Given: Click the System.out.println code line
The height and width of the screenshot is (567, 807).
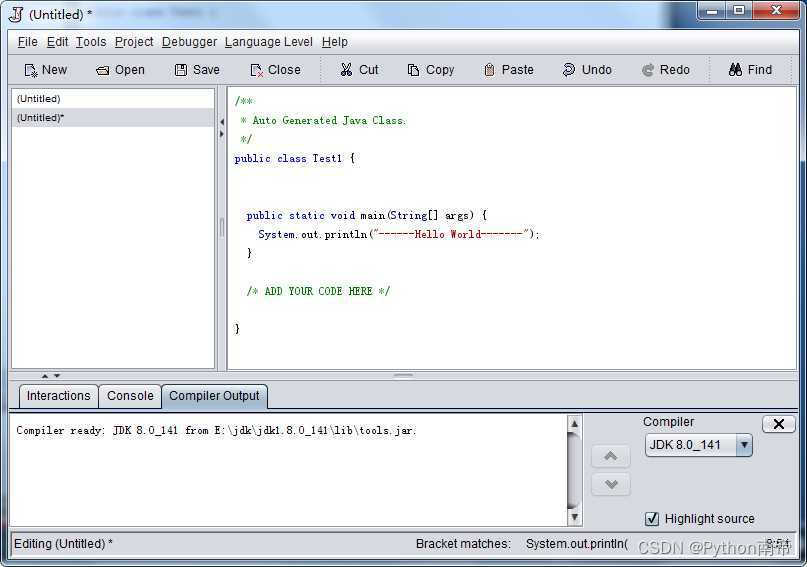Looking at the screenshot, I should [399, 235].
